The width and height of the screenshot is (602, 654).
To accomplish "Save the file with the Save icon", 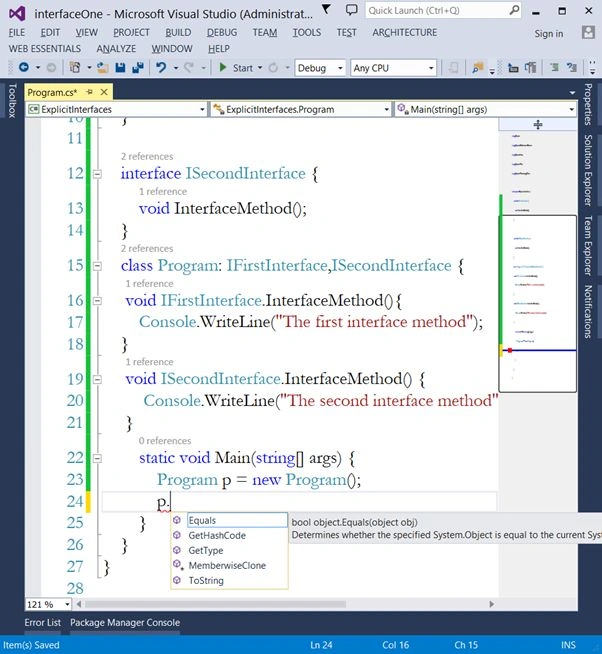I will pyautogui.click(x=120, y=67).
